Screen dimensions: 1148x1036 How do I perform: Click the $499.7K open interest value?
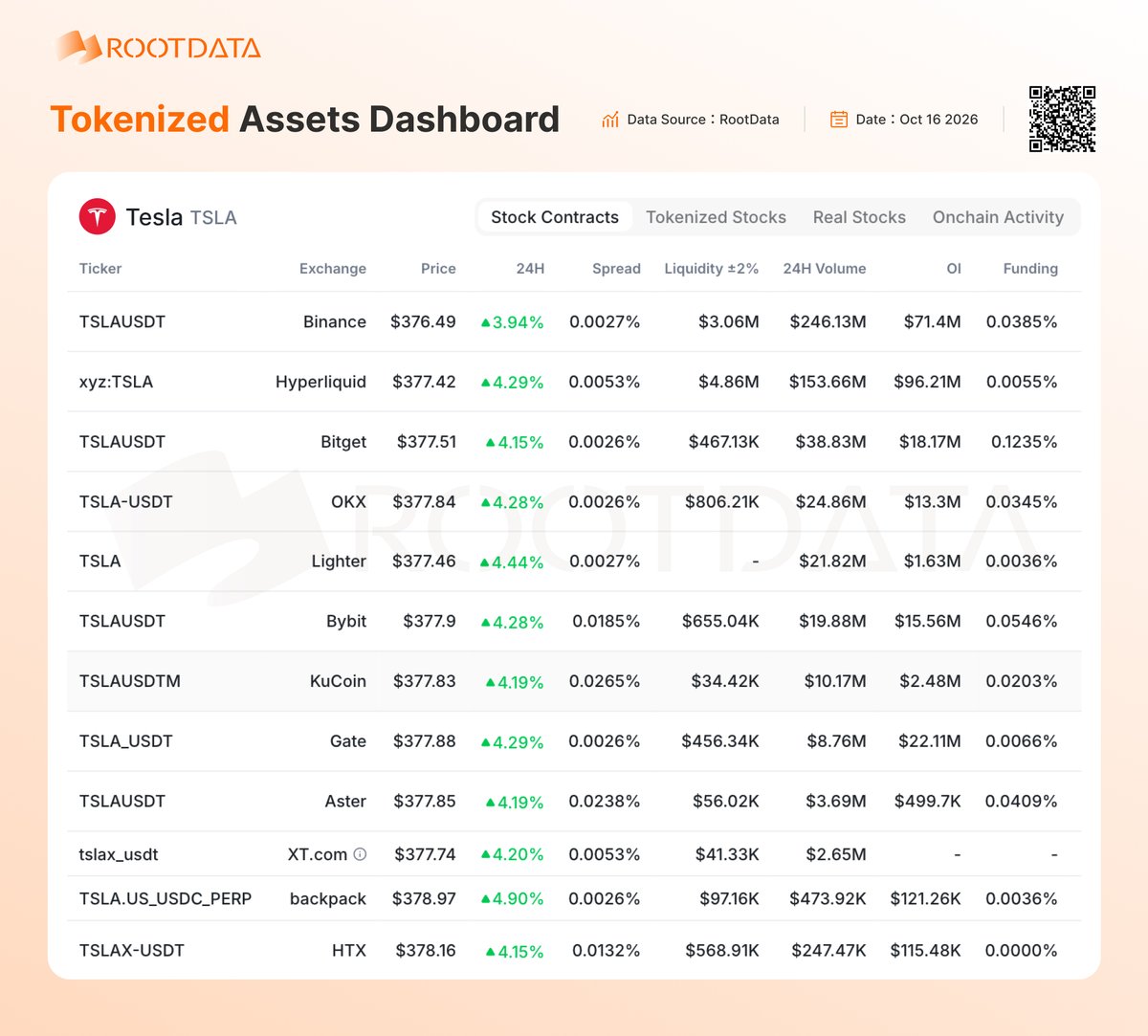pyautogui.click(x=928, y=801)
